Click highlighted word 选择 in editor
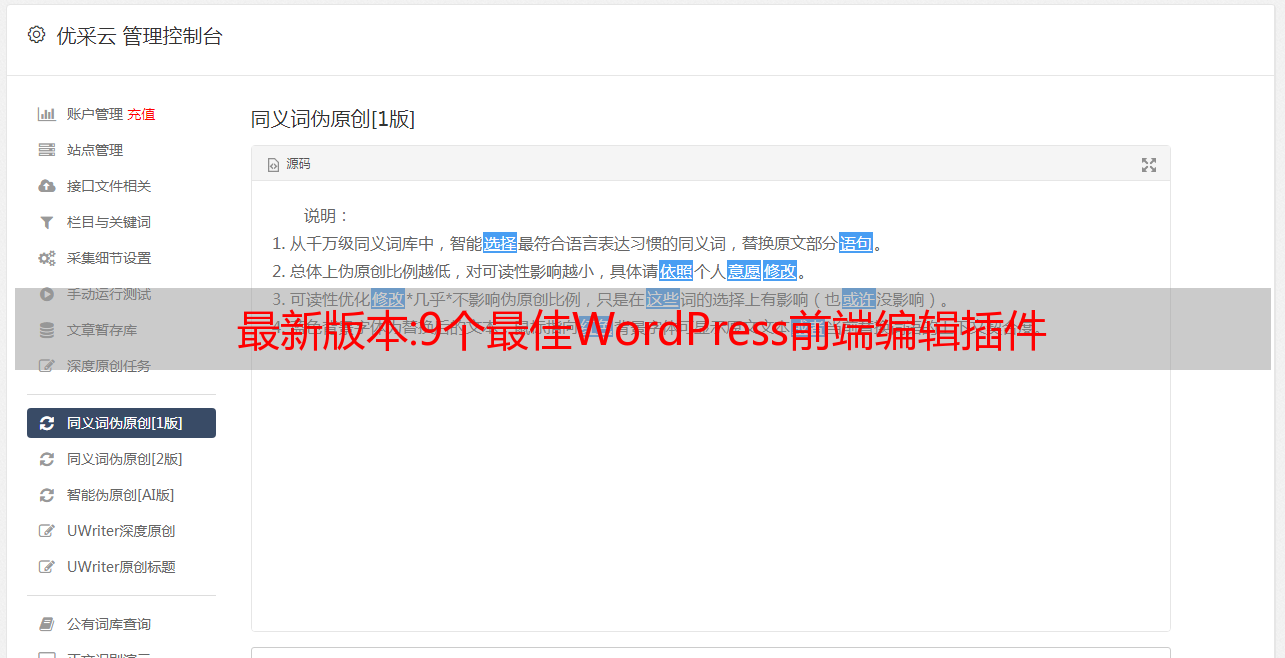The height and width of the screenshot is (658, 1285). [500, 243]
